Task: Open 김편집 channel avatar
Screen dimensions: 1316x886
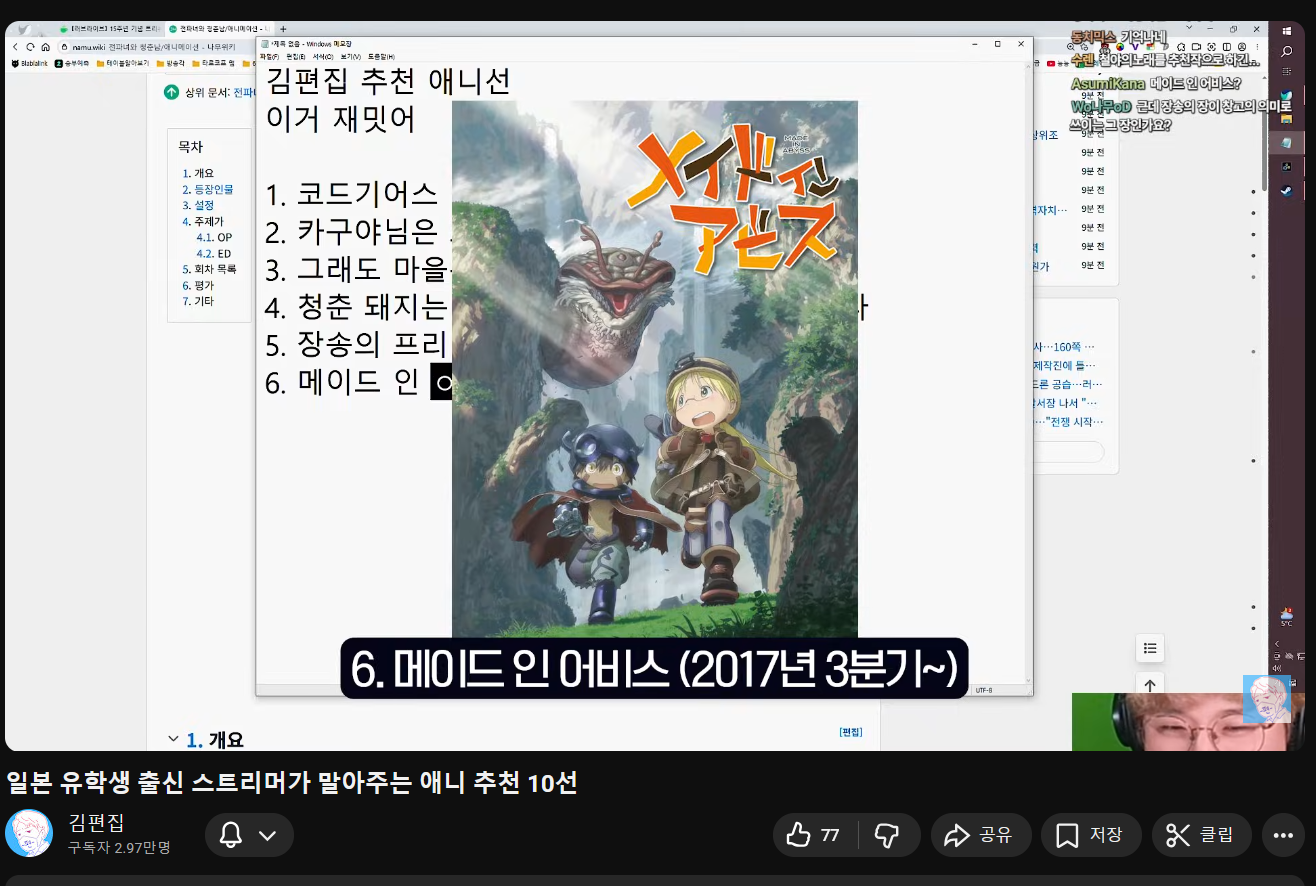Action: [x=29, y=833]
